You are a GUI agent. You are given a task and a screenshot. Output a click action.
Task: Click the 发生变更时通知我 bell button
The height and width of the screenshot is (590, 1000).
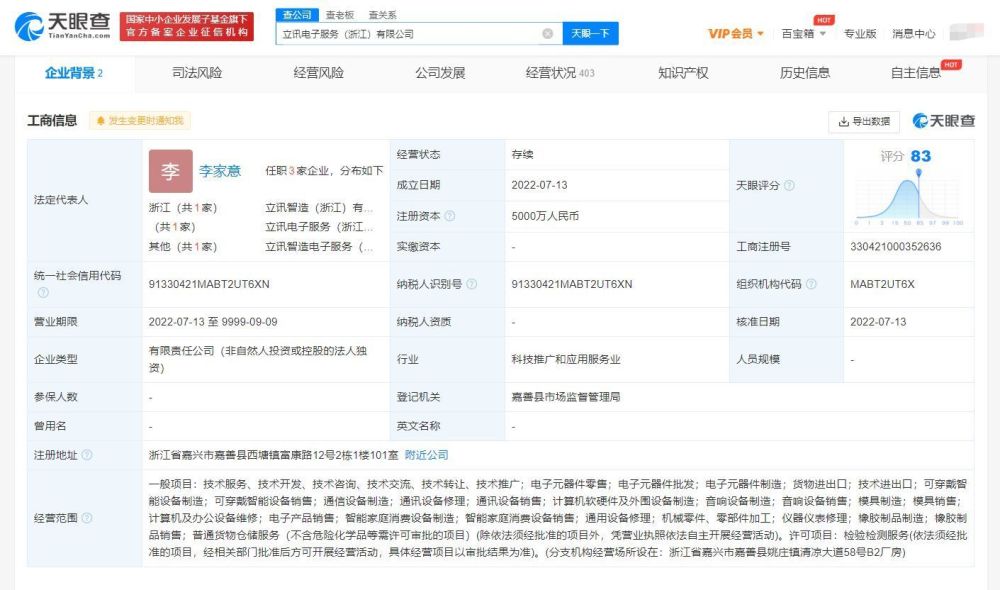coord(140,121)
